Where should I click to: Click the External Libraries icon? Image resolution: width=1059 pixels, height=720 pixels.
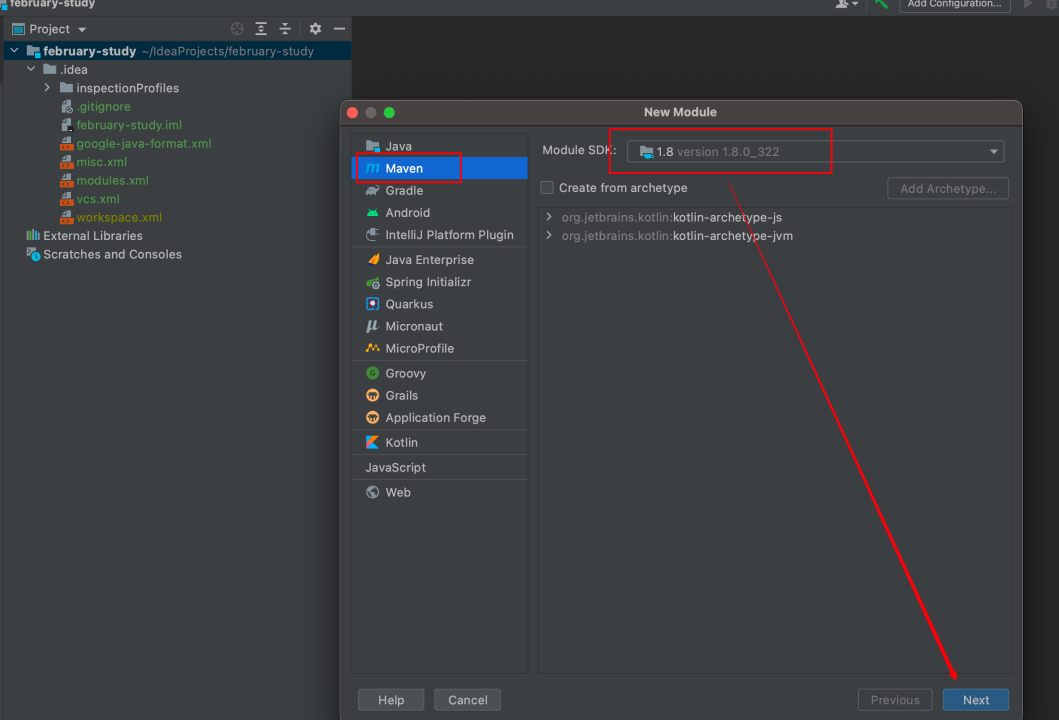pos(33,235)
